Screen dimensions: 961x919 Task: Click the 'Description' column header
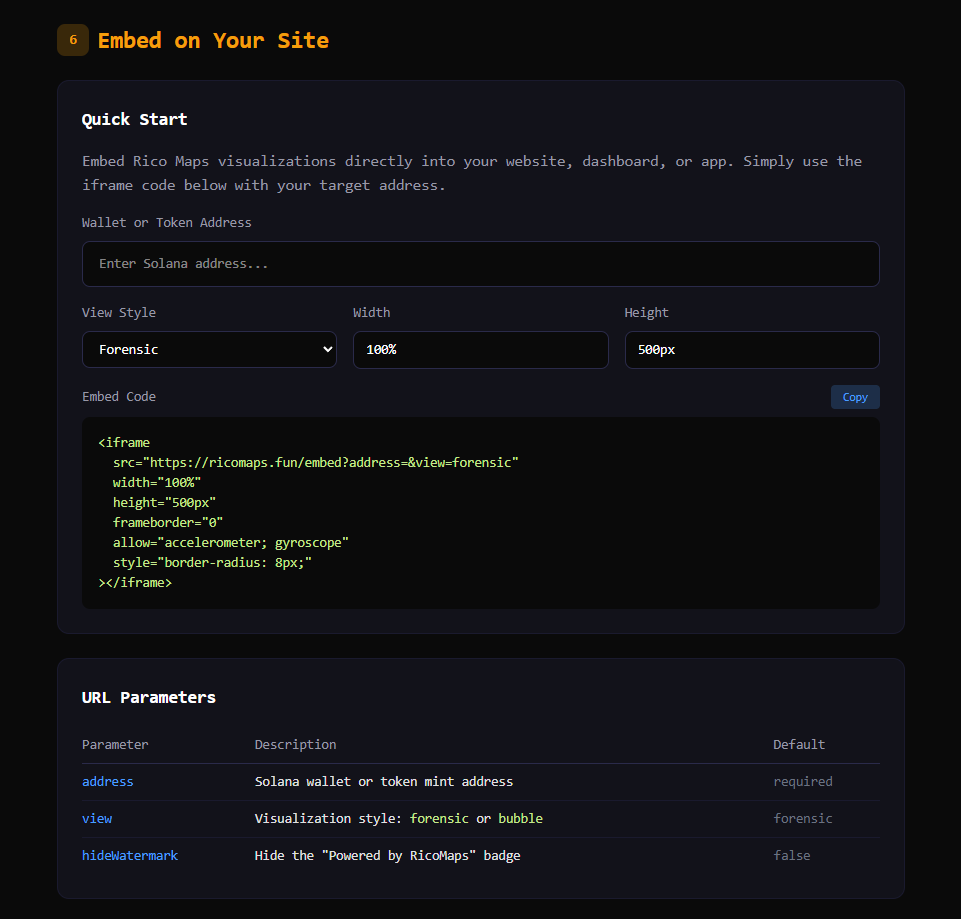tap(295, 744)
